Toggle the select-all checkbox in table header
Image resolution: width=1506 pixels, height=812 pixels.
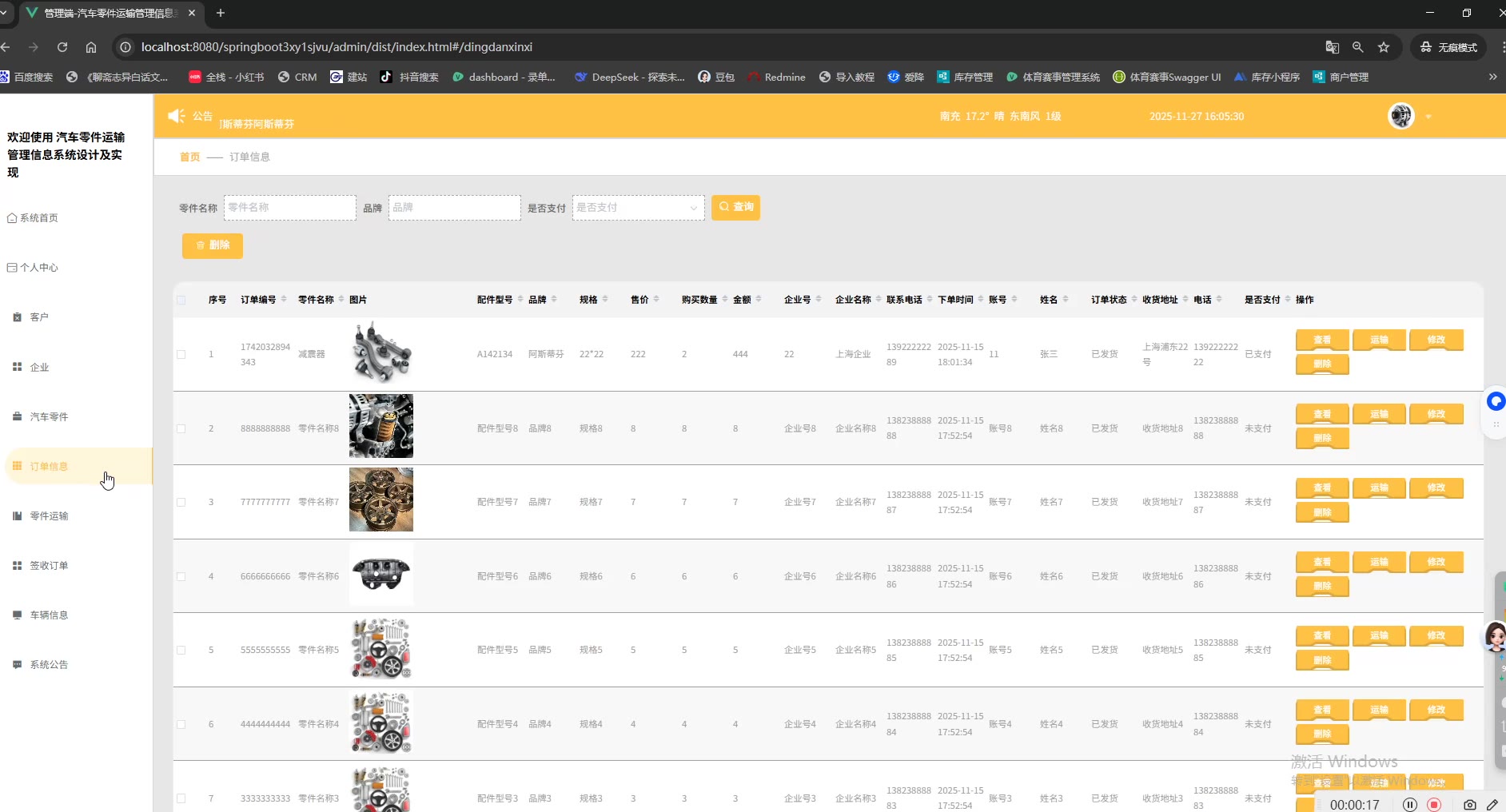pyautogui.click(x=181, y=300)
